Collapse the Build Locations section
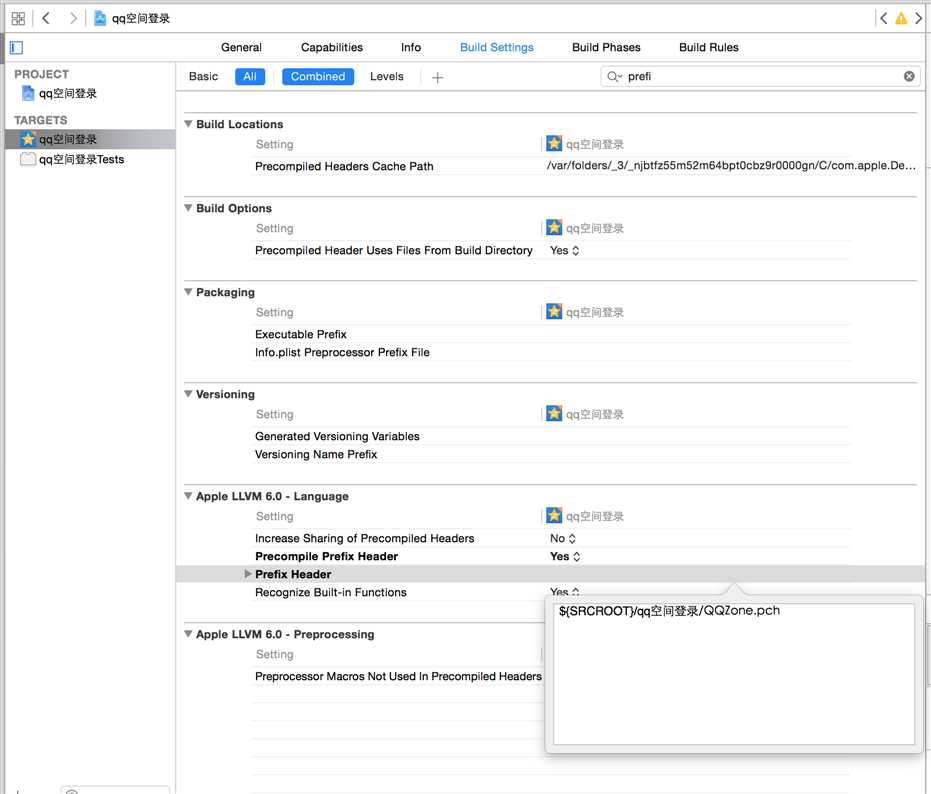The image size is (931, 794). 188,124
